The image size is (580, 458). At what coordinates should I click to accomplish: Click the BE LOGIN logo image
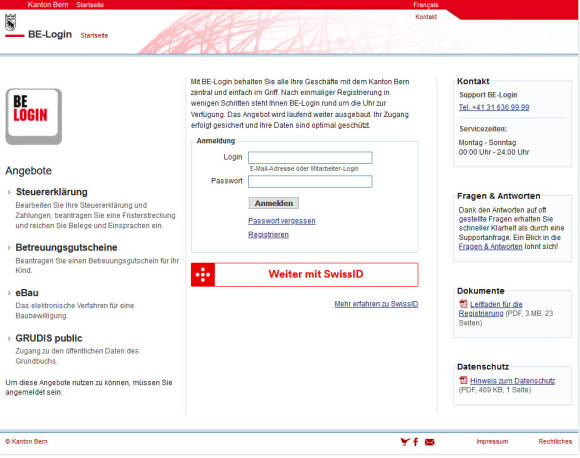click(34, 117)
